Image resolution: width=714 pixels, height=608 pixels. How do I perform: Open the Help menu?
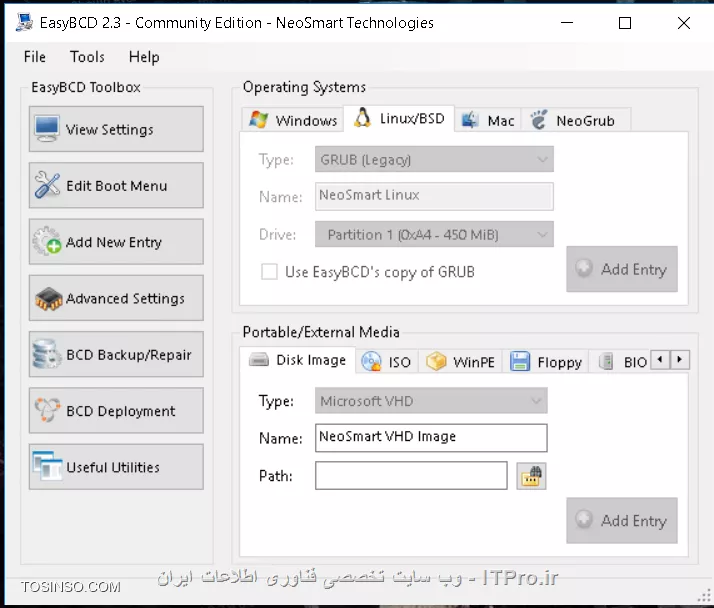click(144, 57)
